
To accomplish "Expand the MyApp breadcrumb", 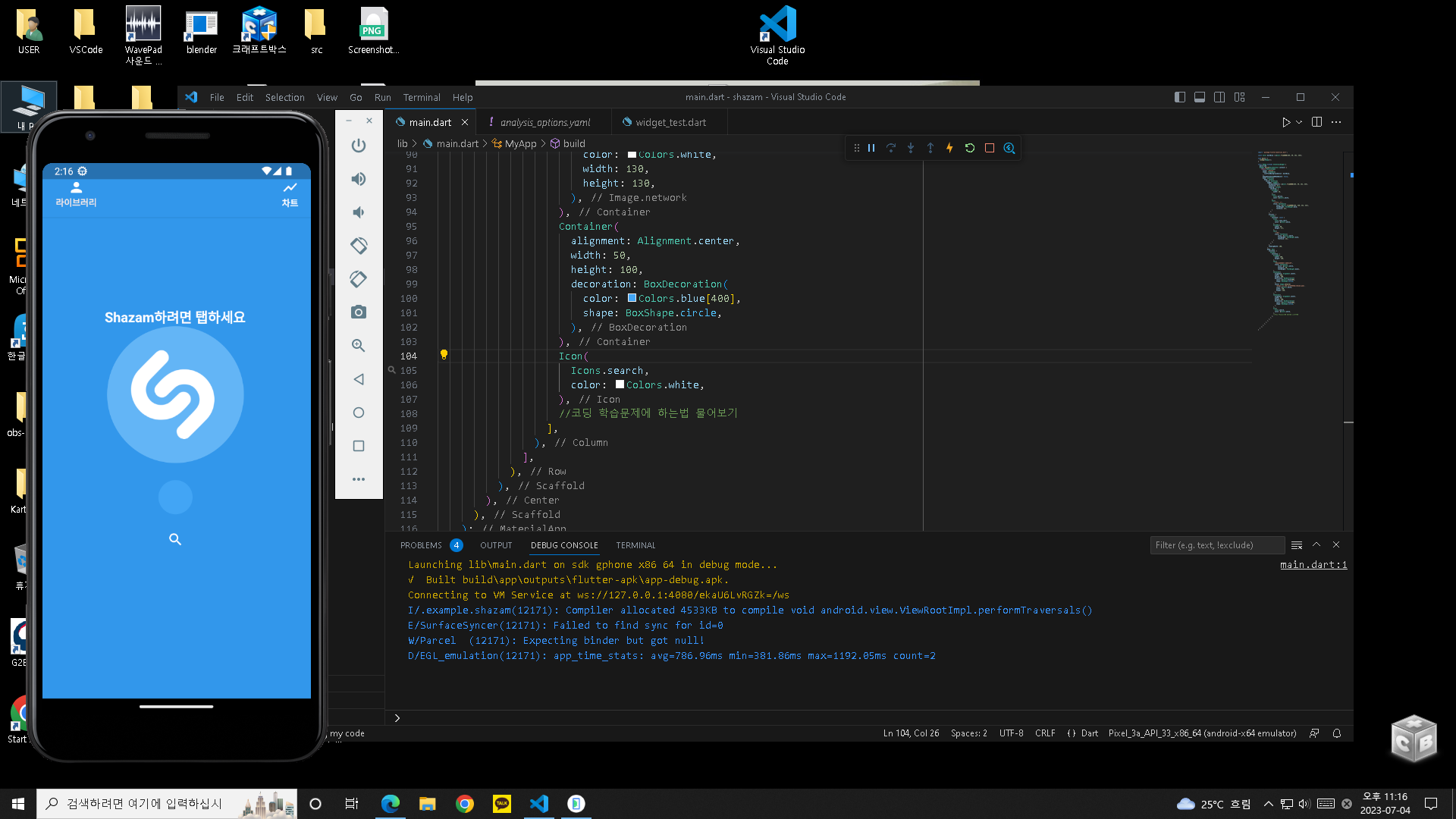I will [x=520, y=143].
